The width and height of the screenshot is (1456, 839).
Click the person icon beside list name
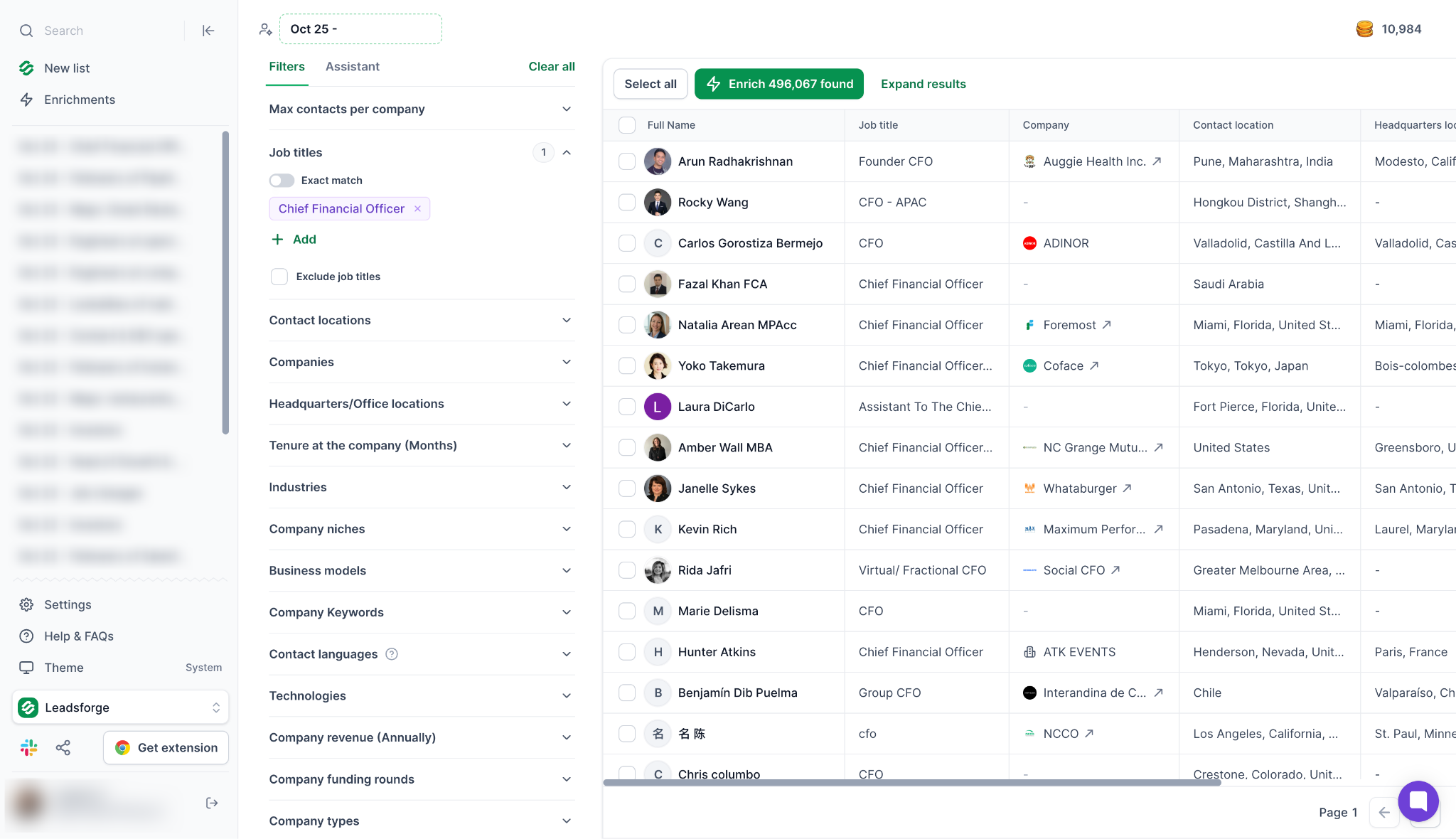tap(265, 29)
